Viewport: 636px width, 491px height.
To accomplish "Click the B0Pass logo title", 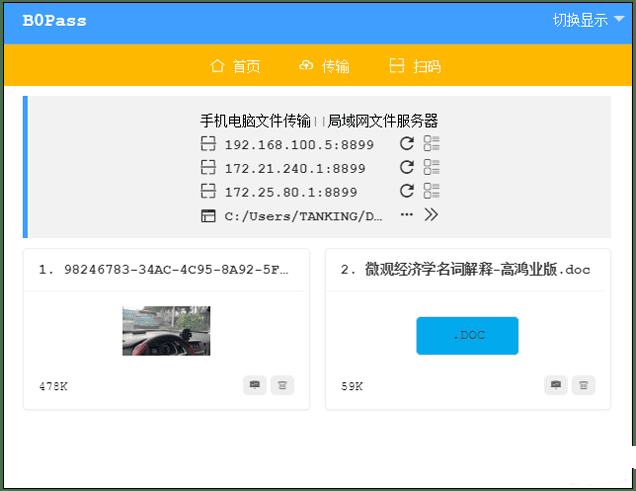I will 54,20.
